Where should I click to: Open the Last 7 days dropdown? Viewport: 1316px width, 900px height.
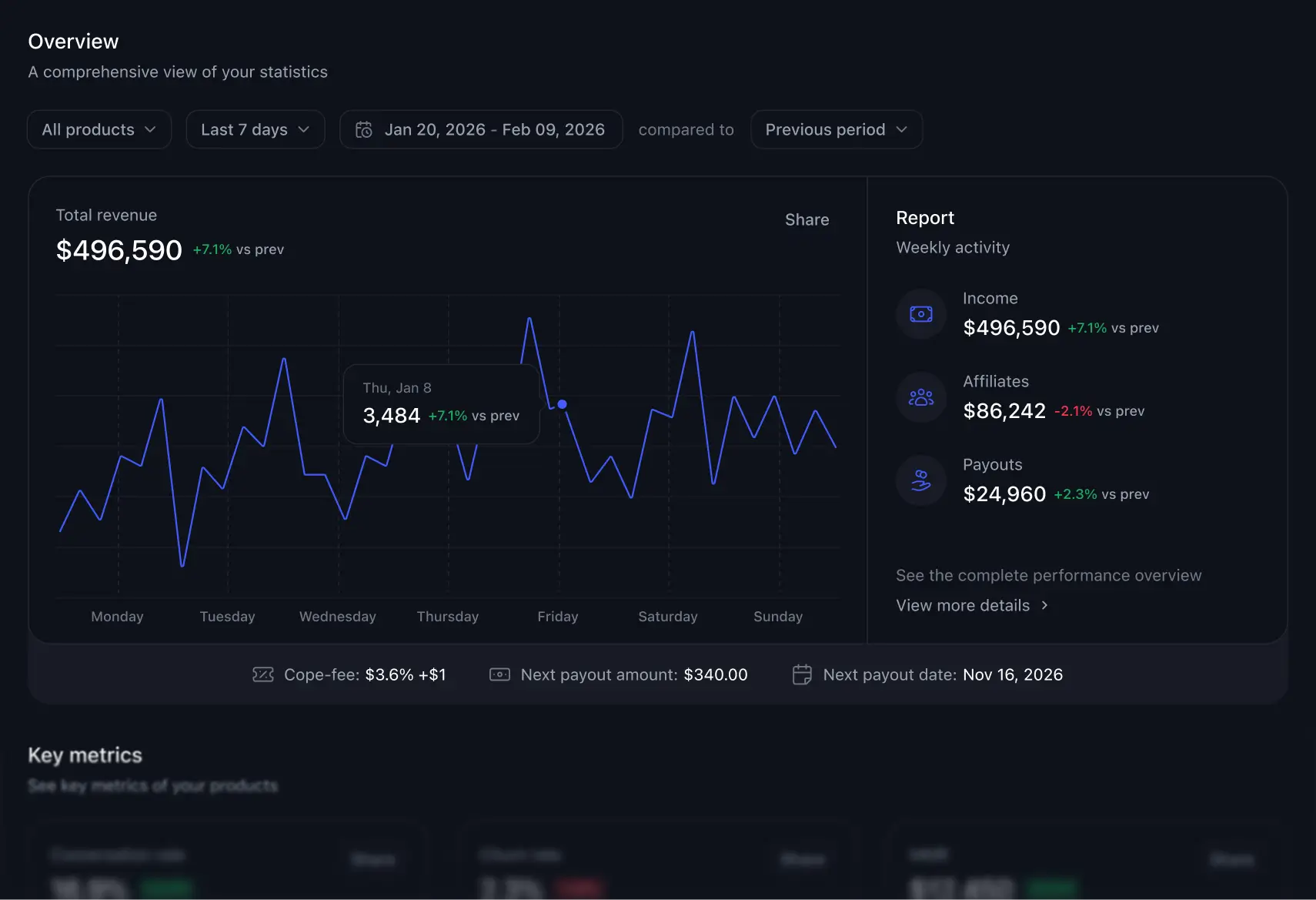pyautogui.click(x=256, y=129)
